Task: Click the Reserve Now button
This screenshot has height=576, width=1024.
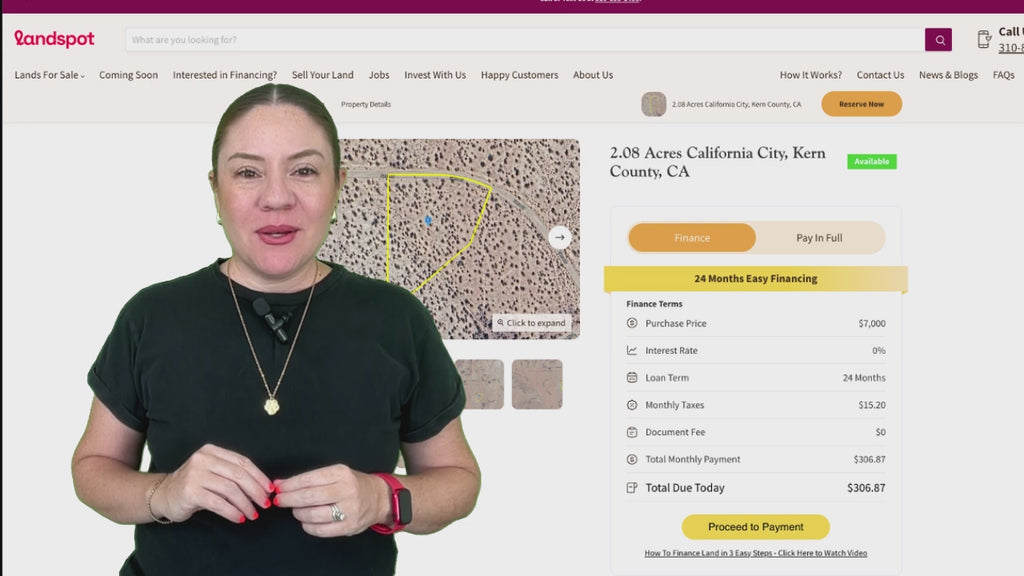Action: (861, 104)
